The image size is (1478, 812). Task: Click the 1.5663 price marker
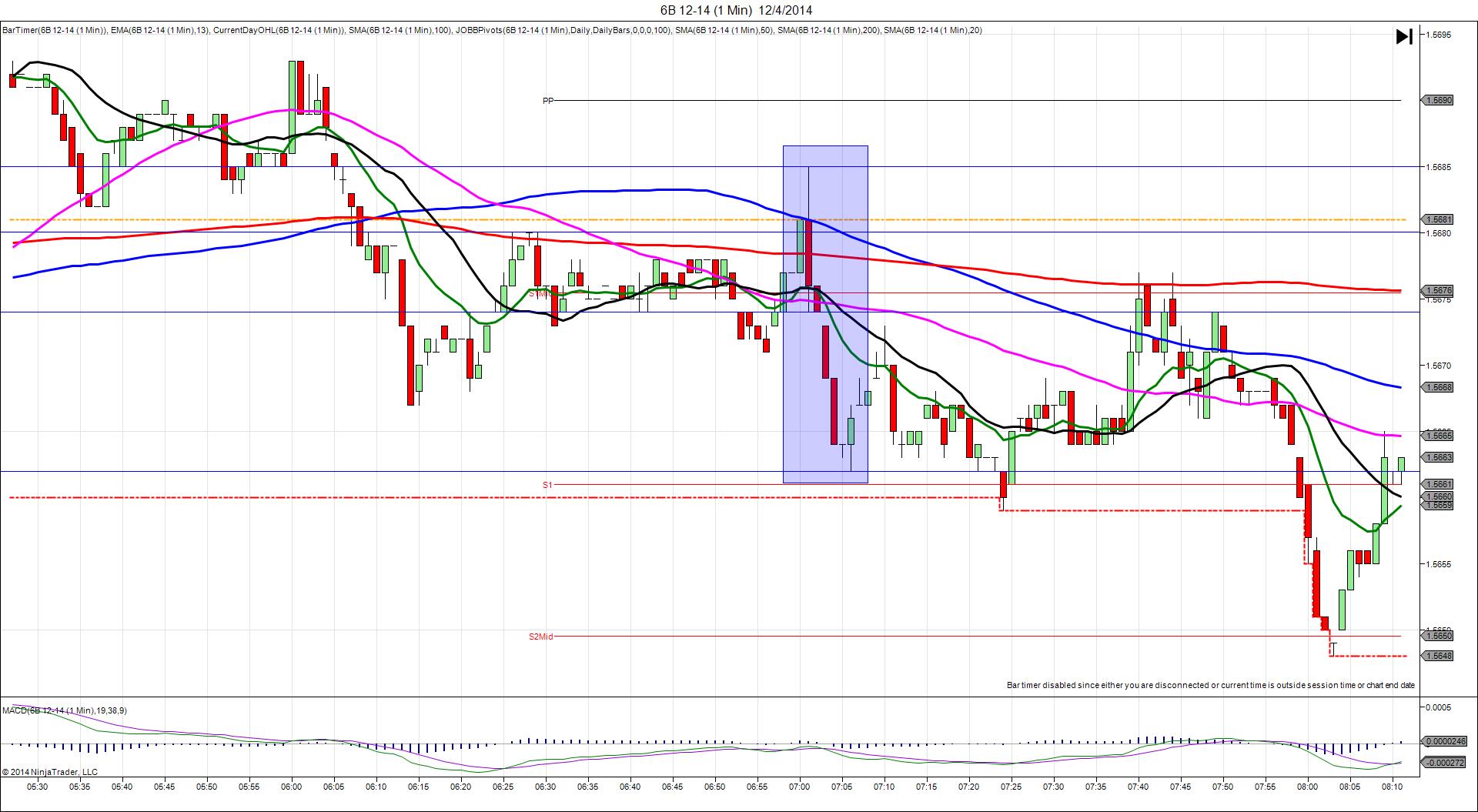pyautogui.click(x=1438, y=457)
